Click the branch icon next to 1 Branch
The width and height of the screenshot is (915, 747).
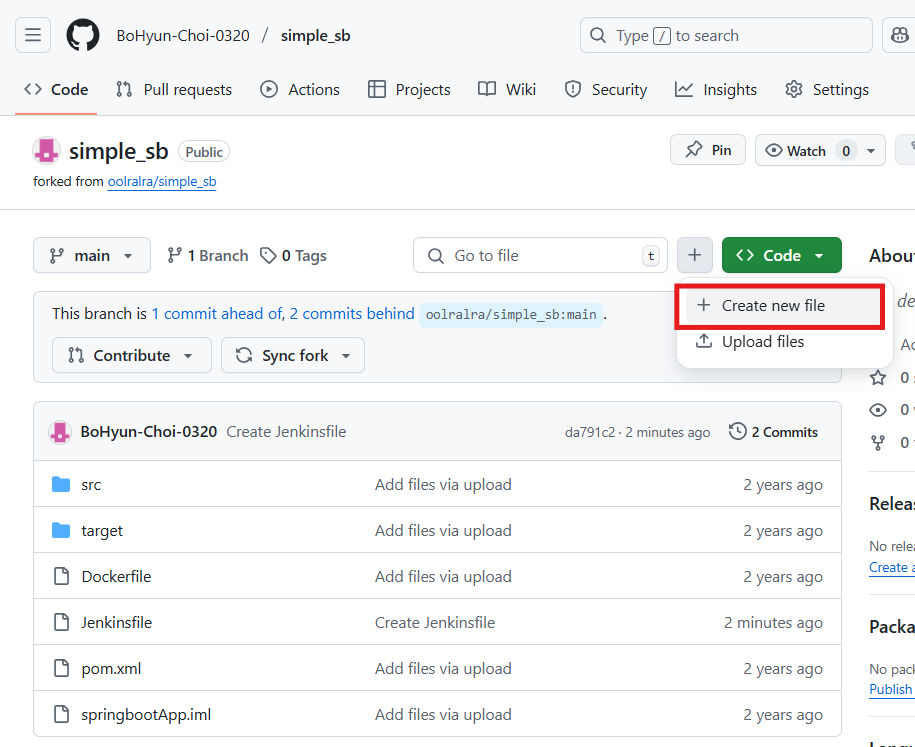click(x=174, y=255)
